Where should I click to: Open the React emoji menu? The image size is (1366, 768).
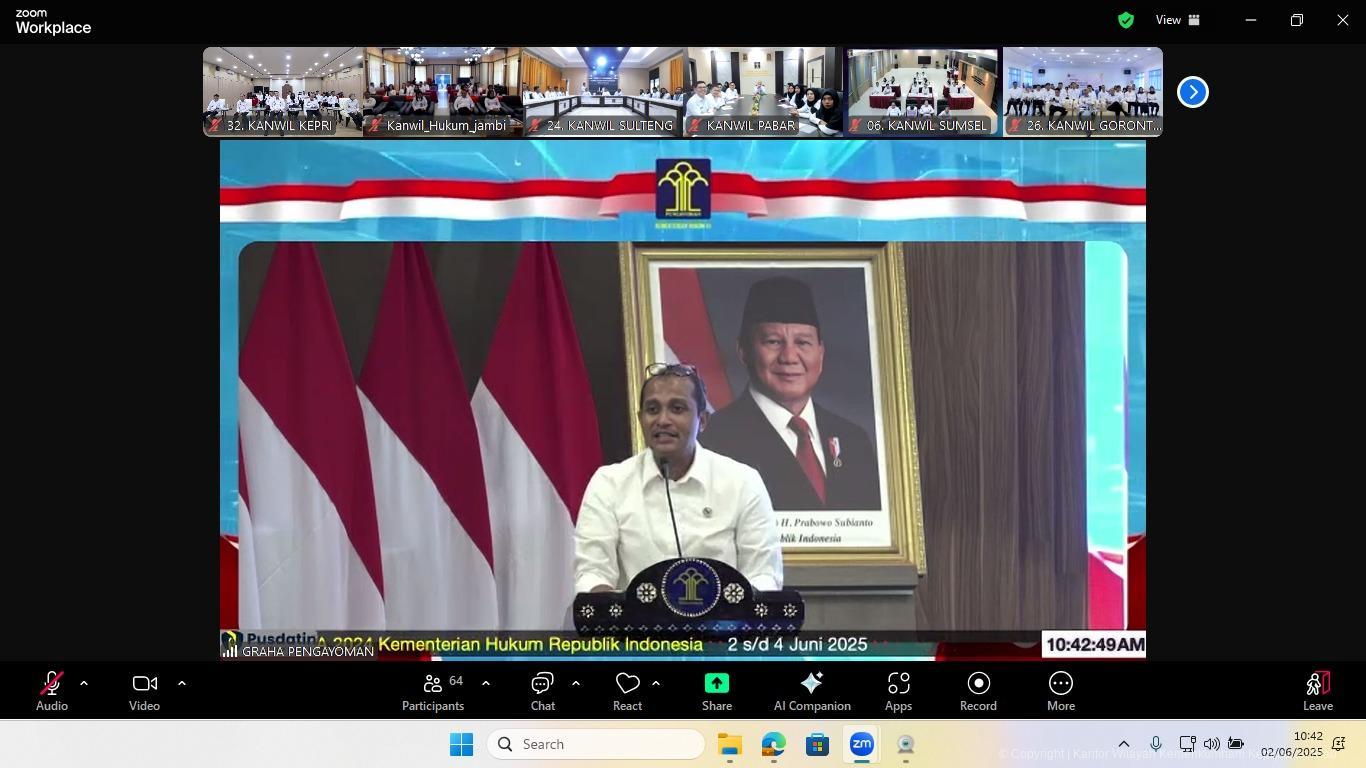point(627,690)
